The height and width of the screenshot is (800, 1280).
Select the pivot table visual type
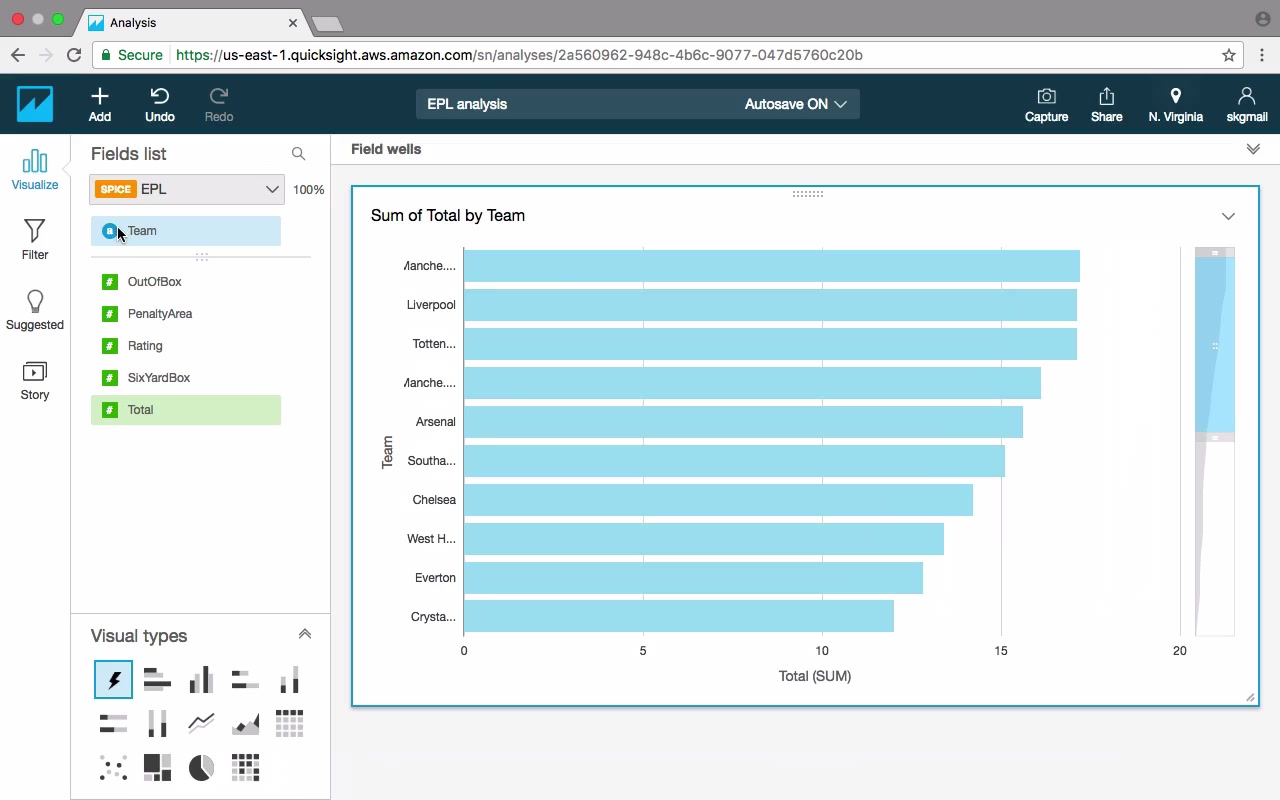point(289,723)
